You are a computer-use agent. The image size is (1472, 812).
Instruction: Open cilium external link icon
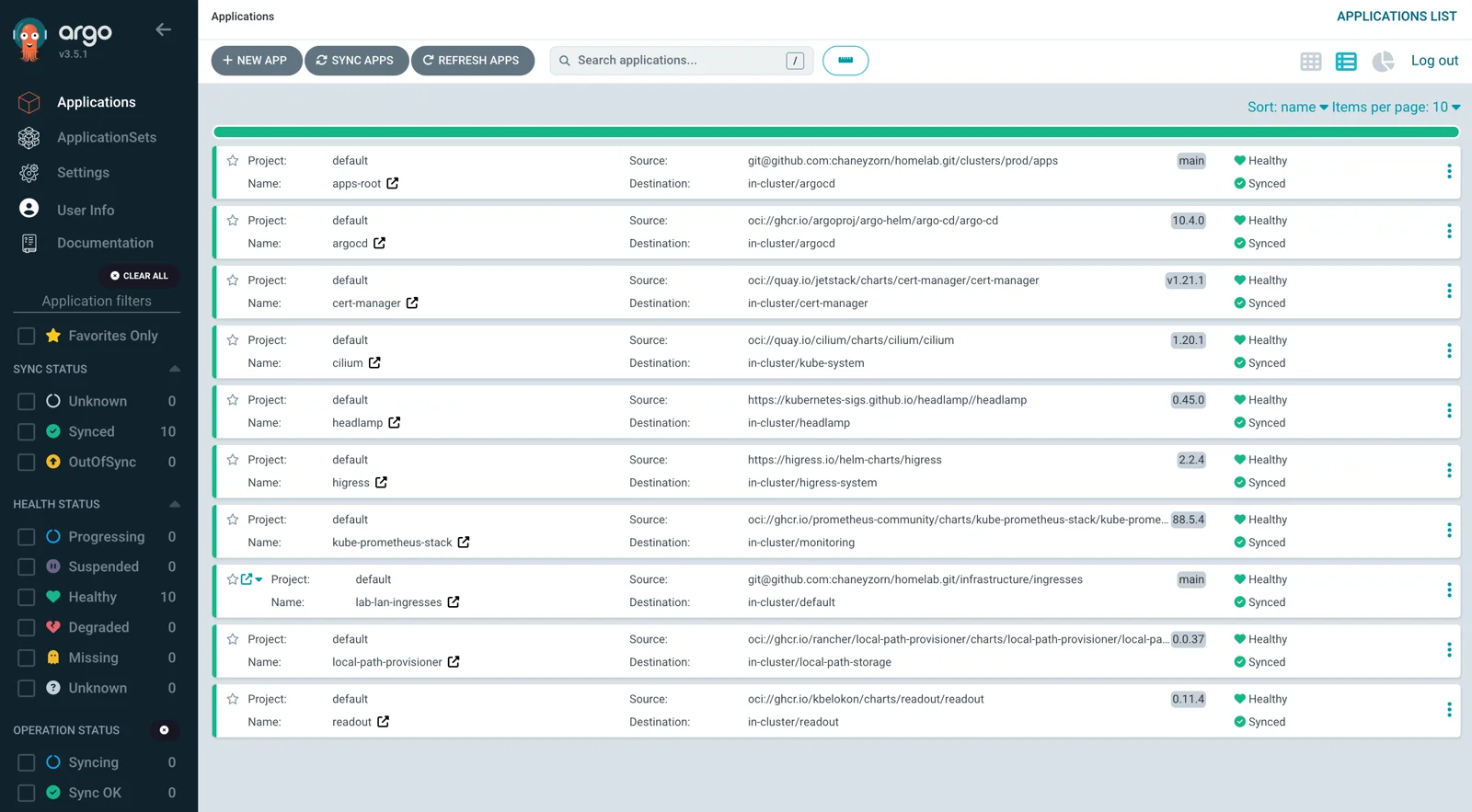[374, 362]
